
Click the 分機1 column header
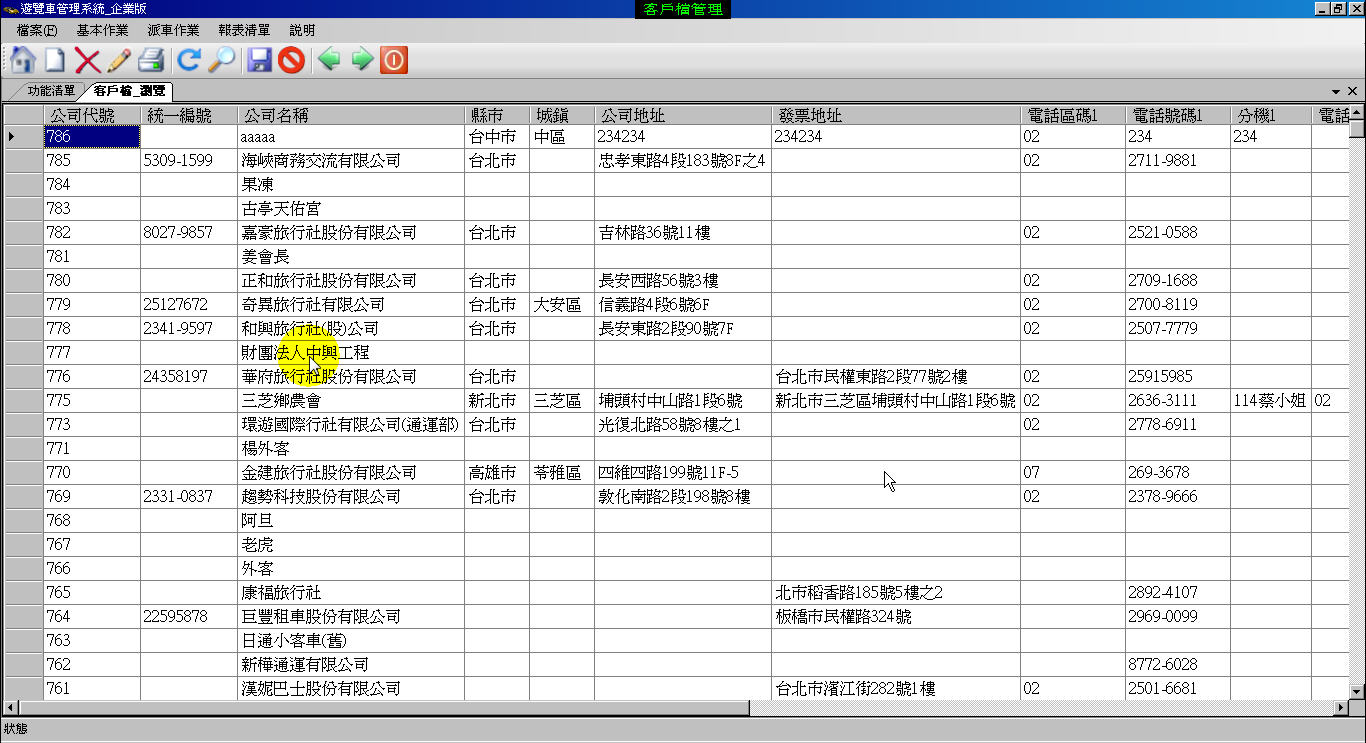click(x=1271, y=115)
